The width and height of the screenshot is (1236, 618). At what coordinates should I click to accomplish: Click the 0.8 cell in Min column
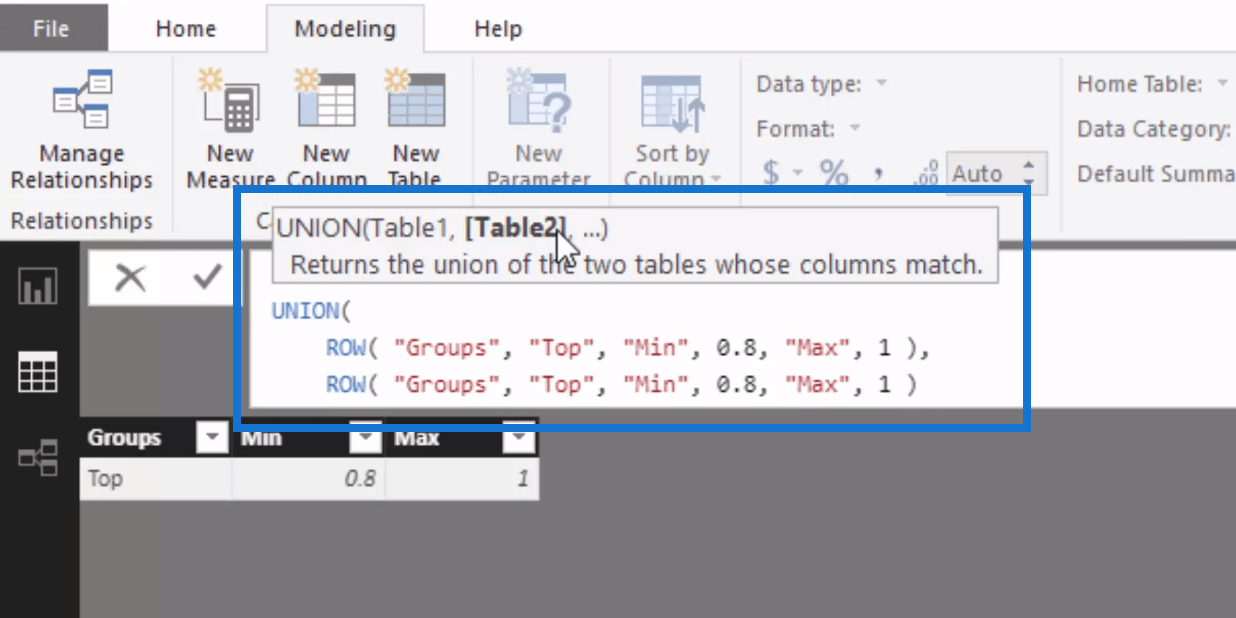(x=309, y=479)
